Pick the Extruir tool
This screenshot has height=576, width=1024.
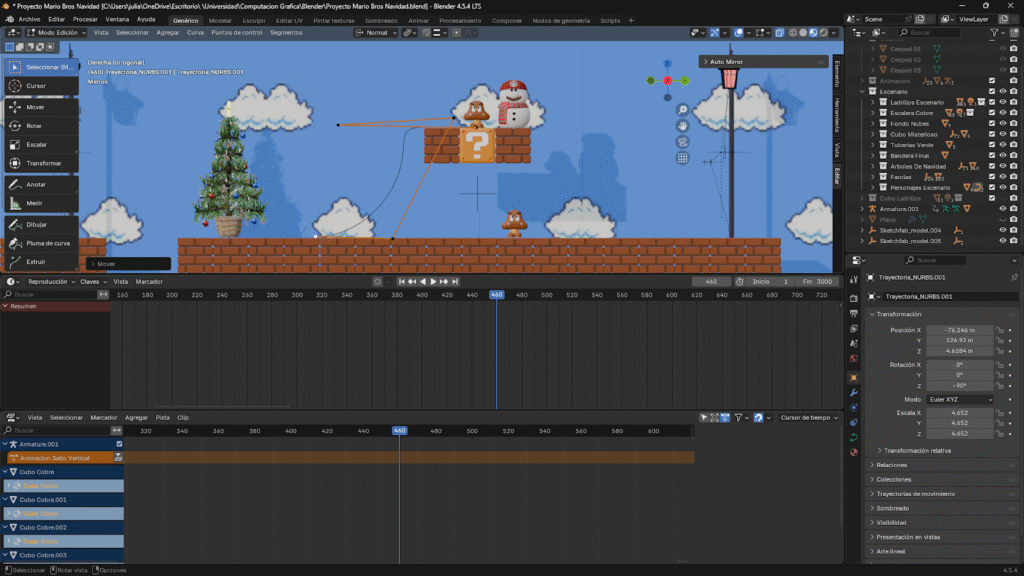[36, 261]
